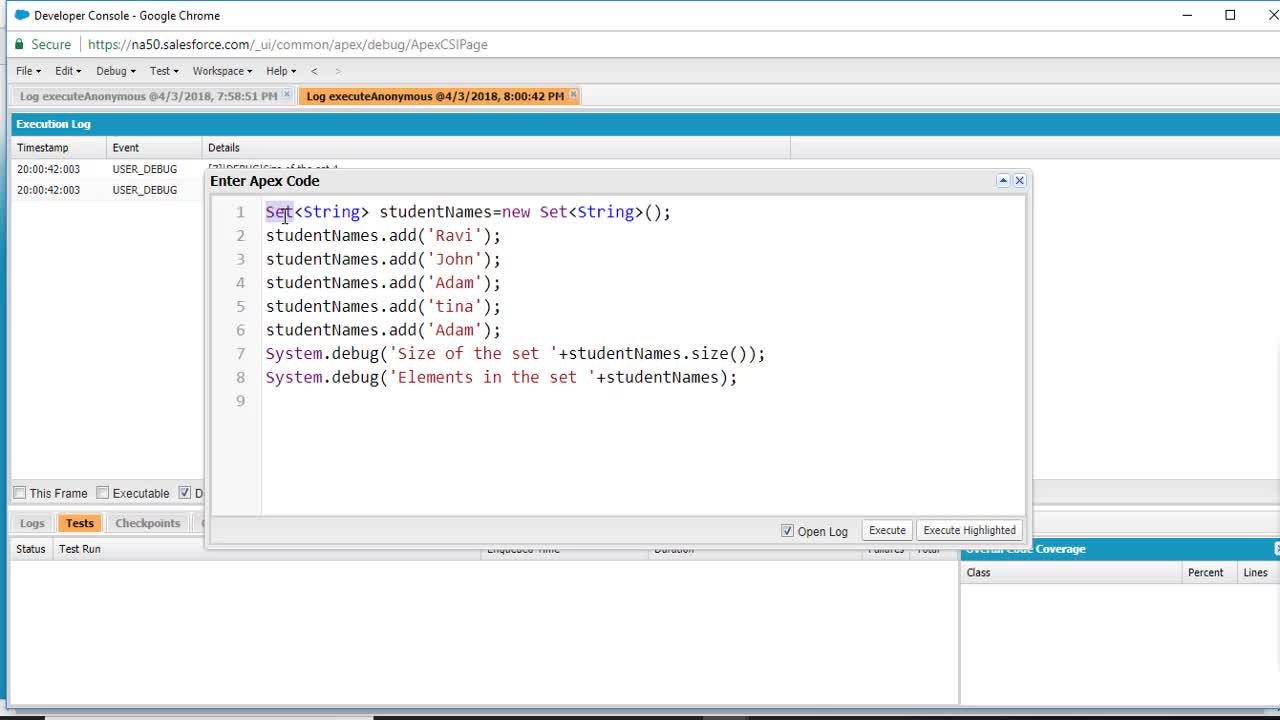Image resolution: width=1280 pixels, height=720 pixels.
Task: Select the Tests tab
Action: pos(79,523)
